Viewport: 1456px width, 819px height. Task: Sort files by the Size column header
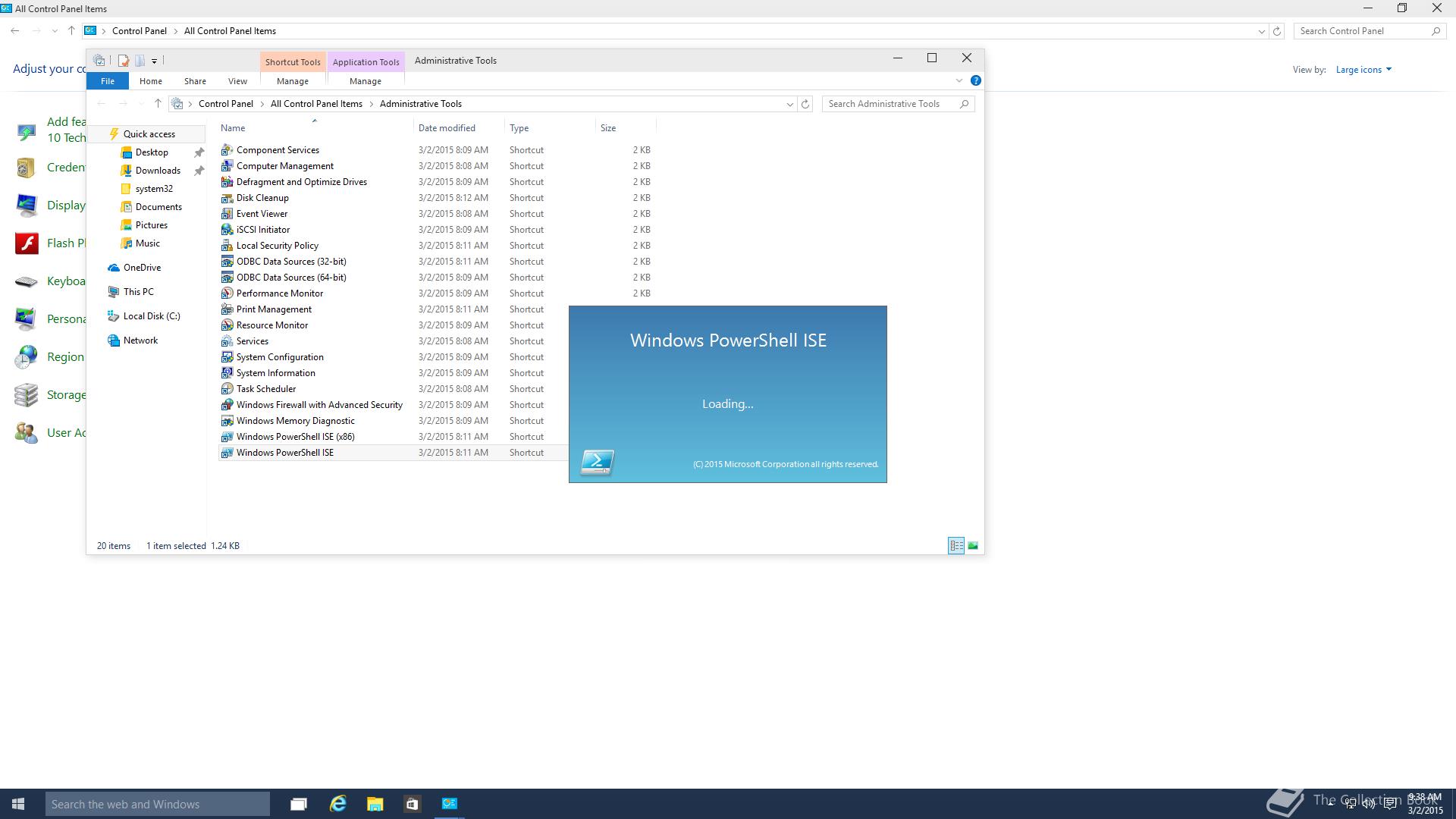(626, 128)
